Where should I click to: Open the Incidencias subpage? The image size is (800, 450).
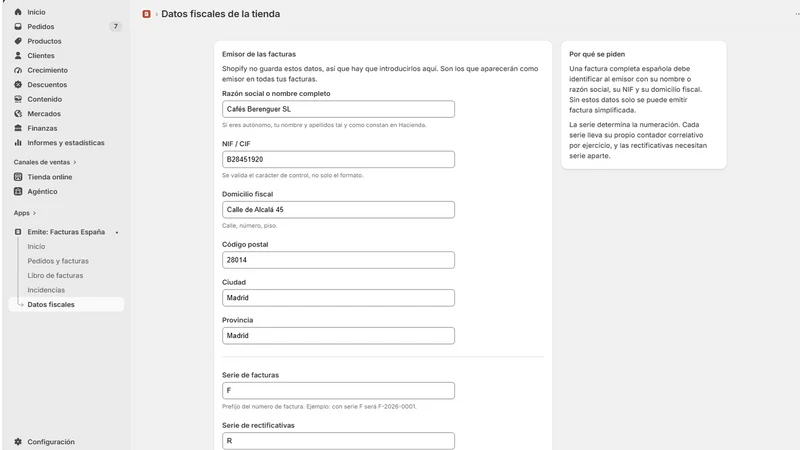pyautogui.click(x=46, y=290)
